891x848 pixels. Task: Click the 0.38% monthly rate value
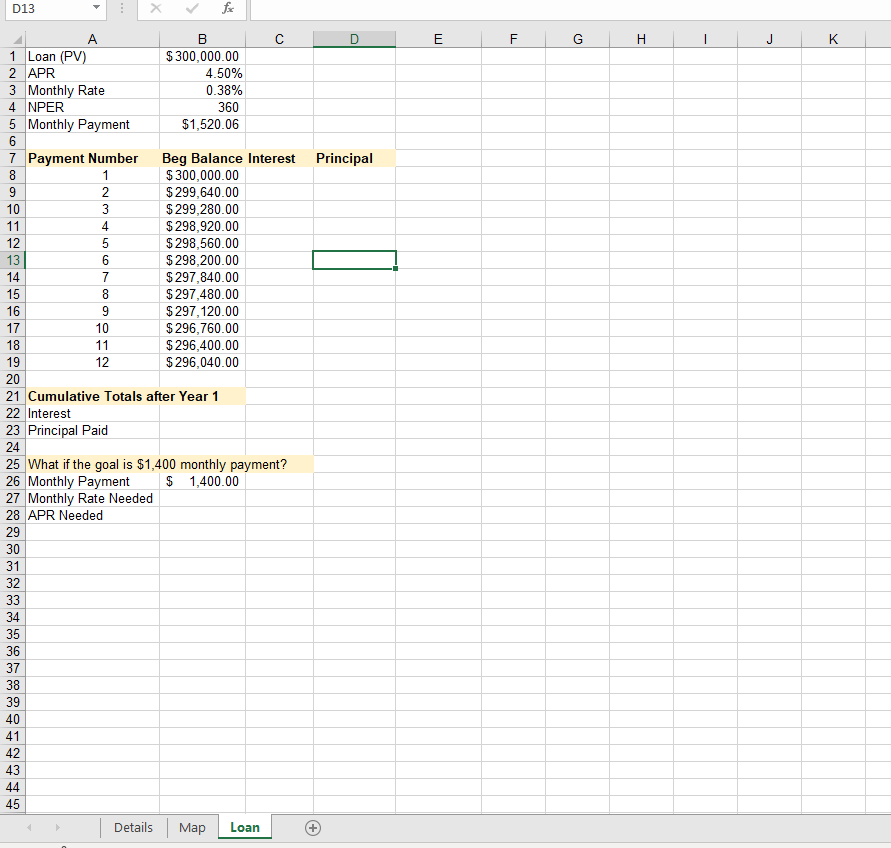pyautogui.click(x=202, y=90)
